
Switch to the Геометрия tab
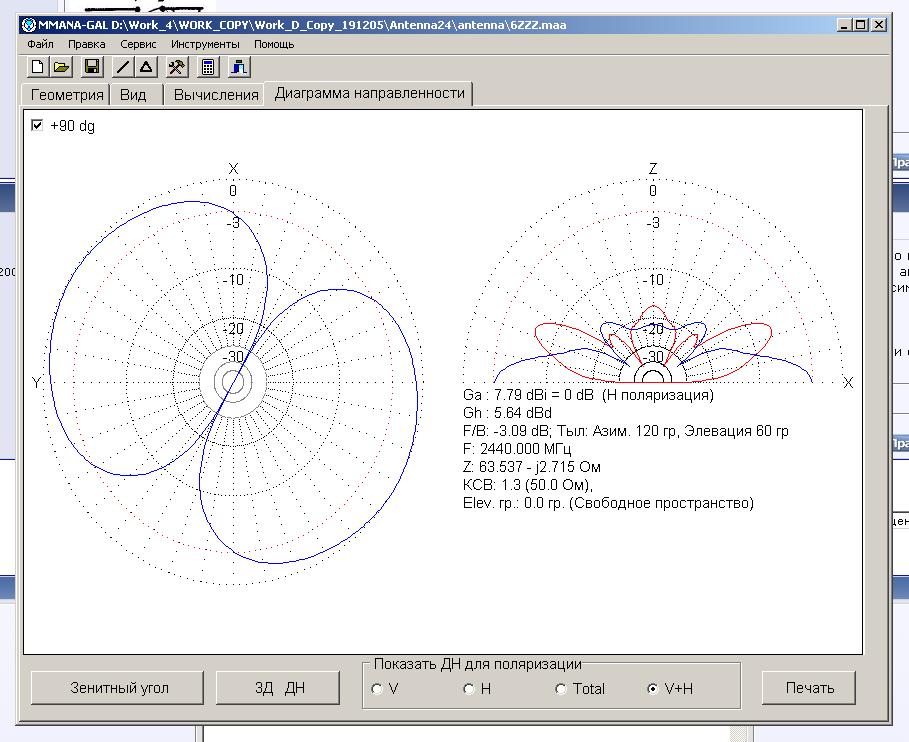[67, 95]
